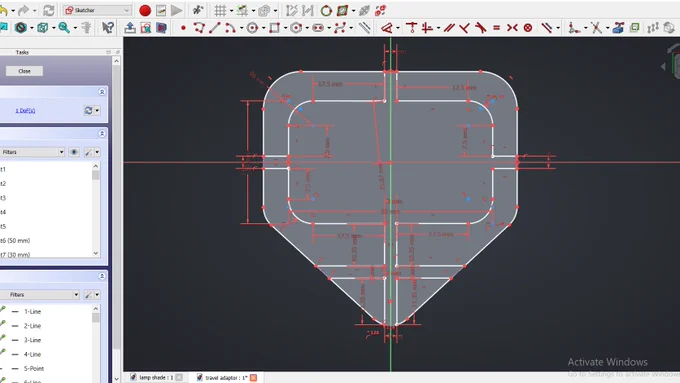Image resolution: width=680 pixels, height=383 pixels.
Task: Open the elements Filters dropdown
Action: (39, 295)
